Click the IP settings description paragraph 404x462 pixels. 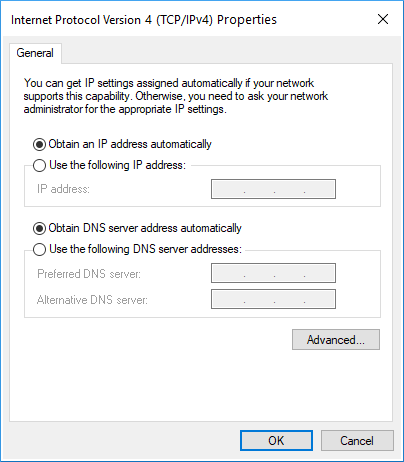point(176,96)
